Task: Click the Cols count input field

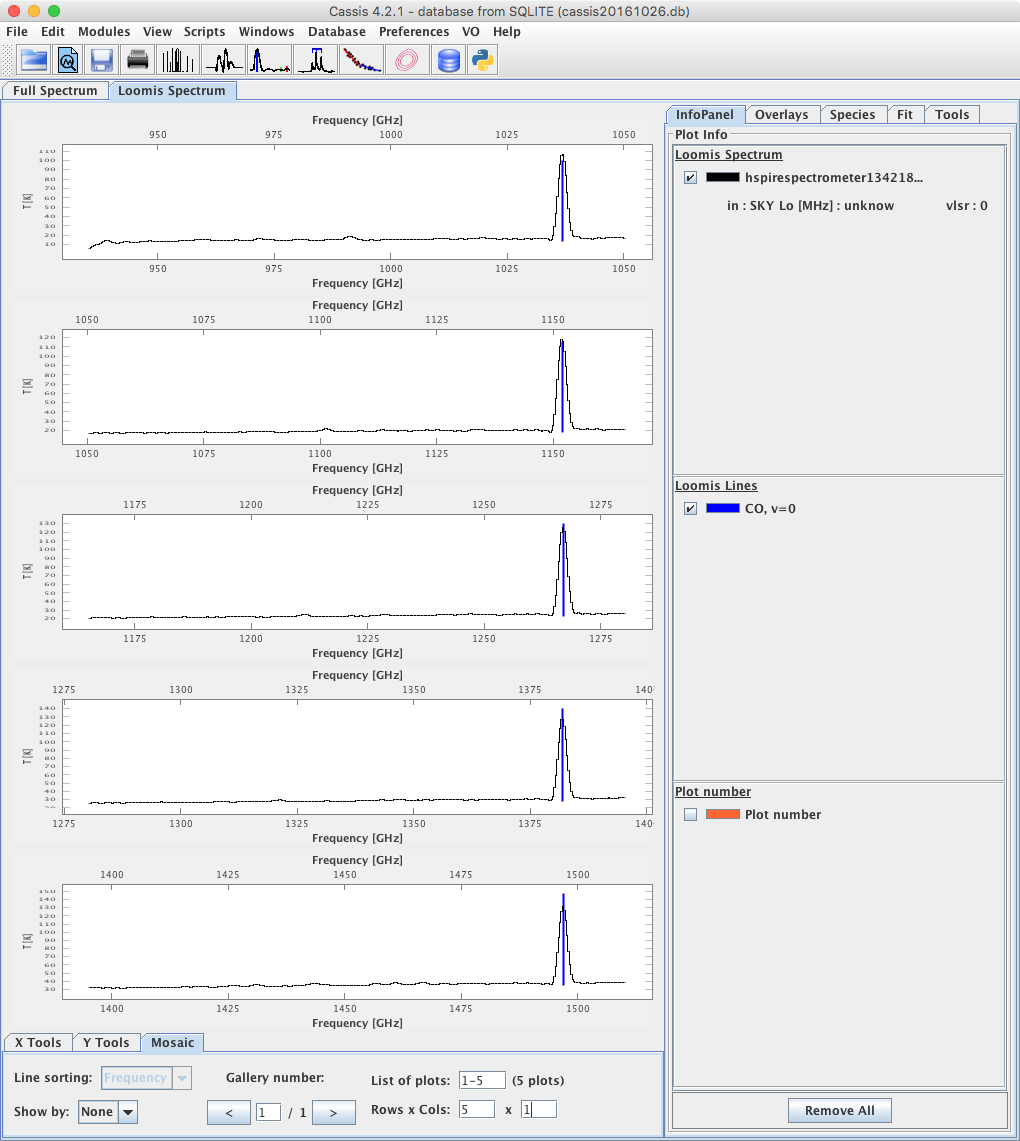Action: [539, 1110]
